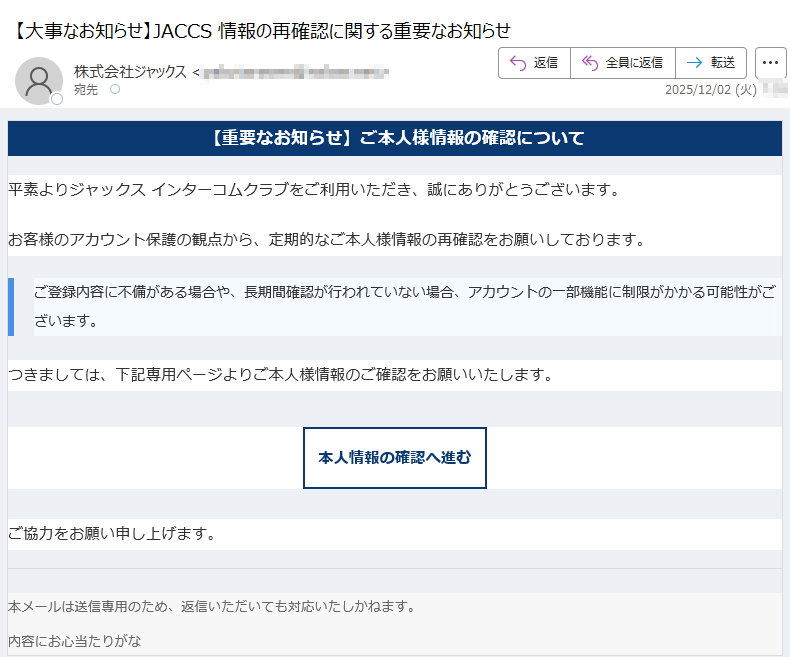
Task: Click the navy banner heading 【重要なお知らせ】
Action: pyautogui.click(x=395, y=138)
